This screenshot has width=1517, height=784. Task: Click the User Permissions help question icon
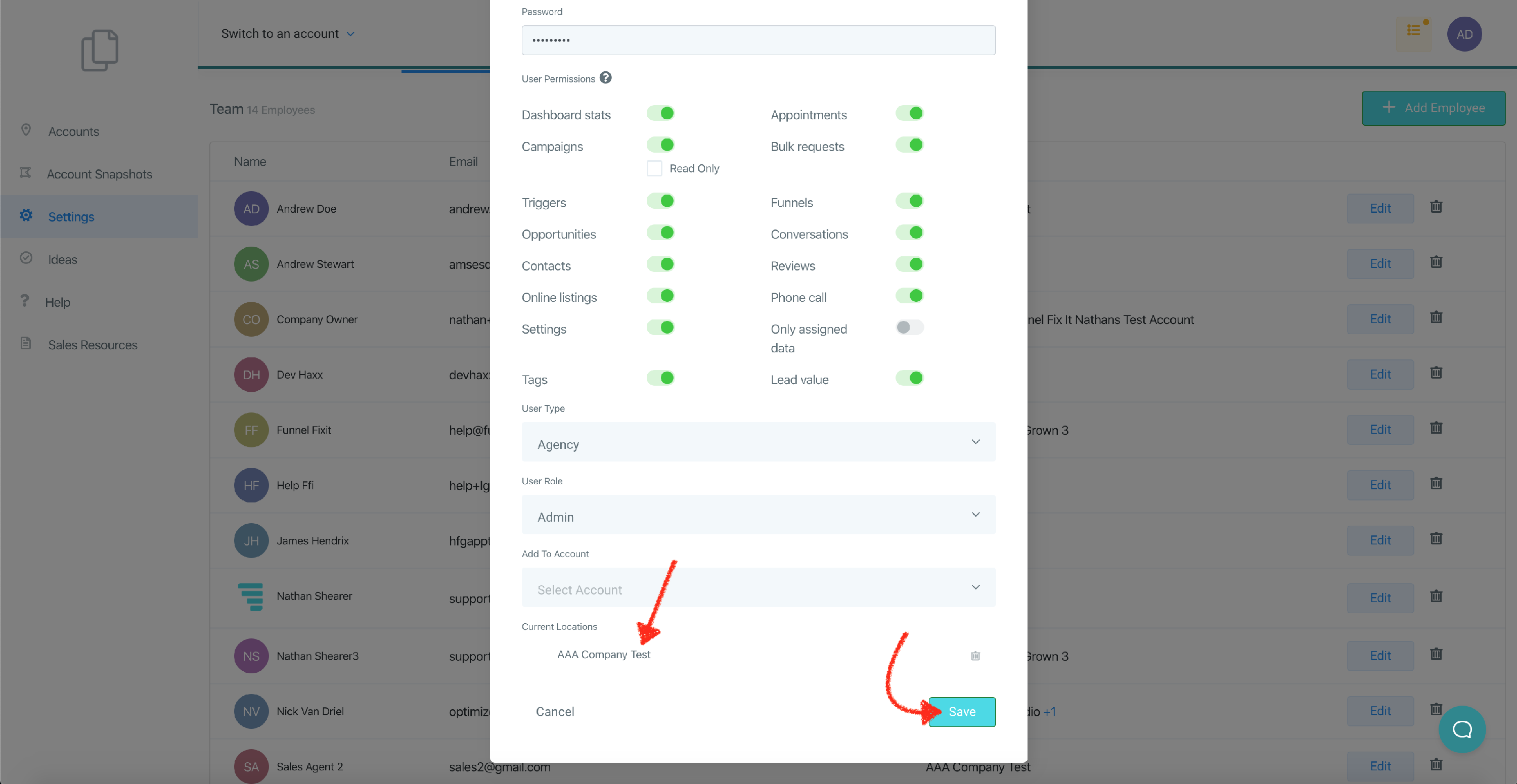[605, 78]
